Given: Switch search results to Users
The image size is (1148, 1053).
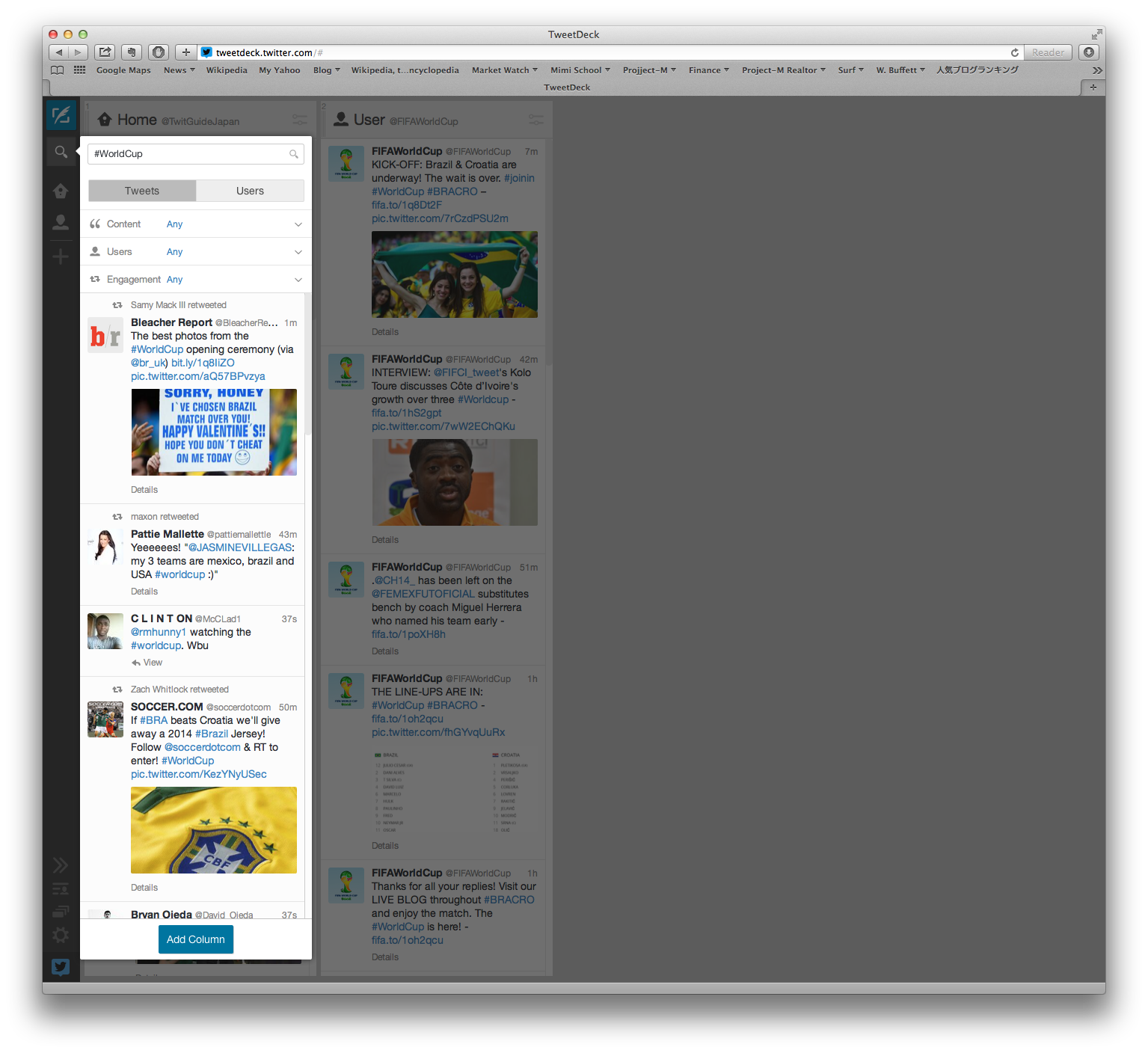Looking at the screenshot, I should click(250, 191).
